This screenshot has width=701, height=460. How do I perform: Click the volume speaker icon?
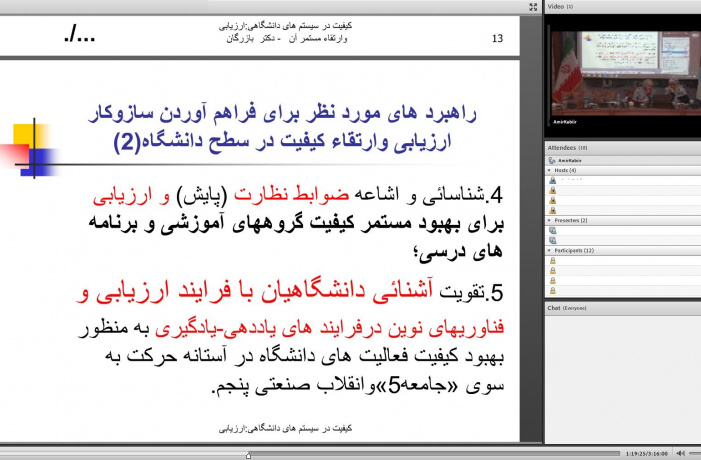click(681, 453)
